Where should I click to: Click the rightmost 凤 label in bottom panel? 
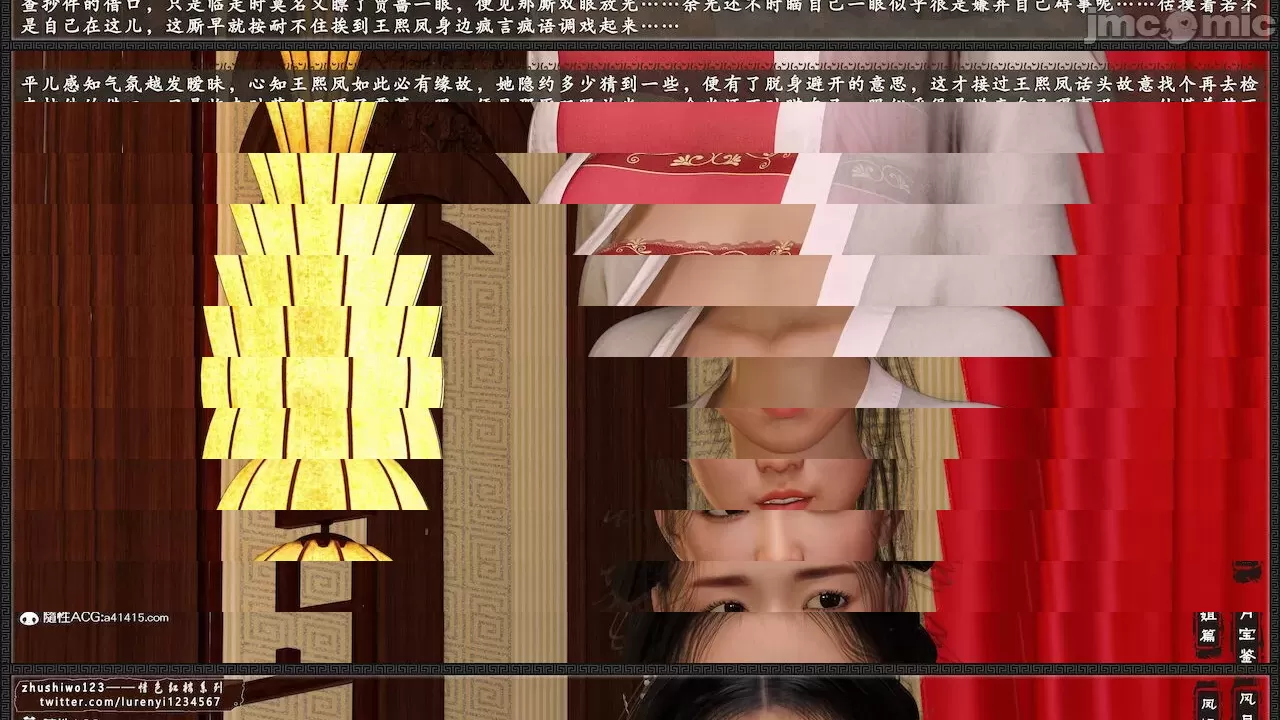point(1247,702)
